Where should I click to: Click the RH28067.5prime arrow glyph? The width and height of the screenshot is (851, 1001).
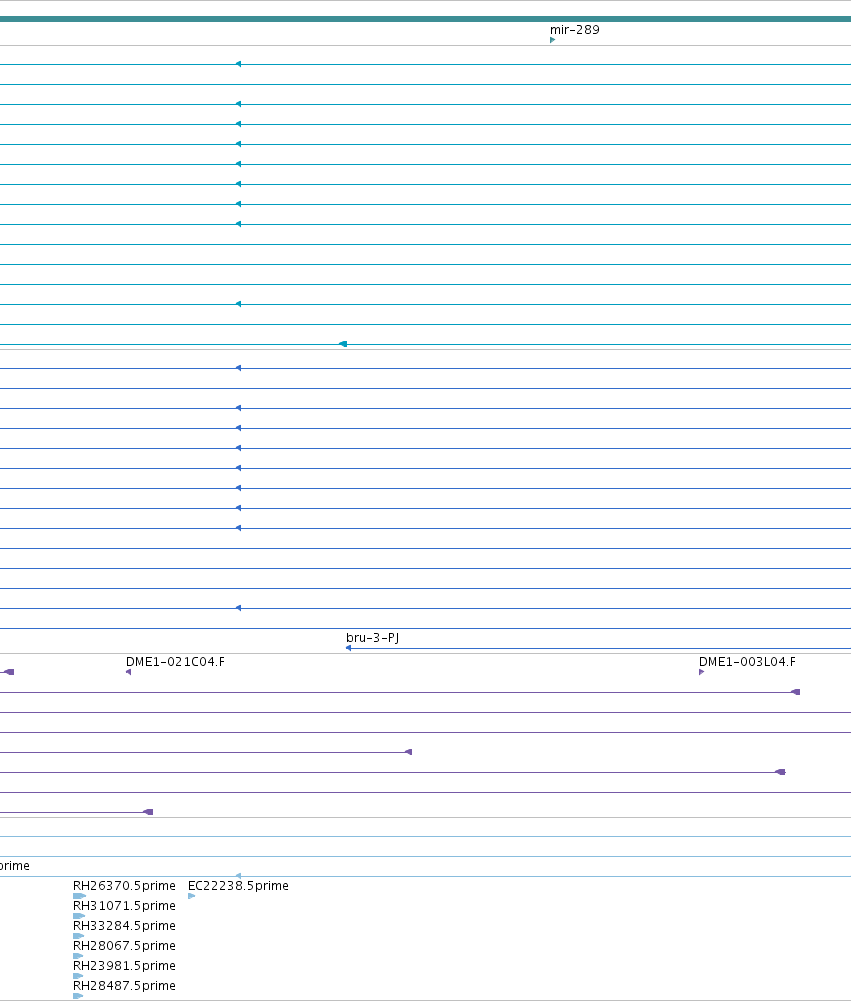click(78, 956)
